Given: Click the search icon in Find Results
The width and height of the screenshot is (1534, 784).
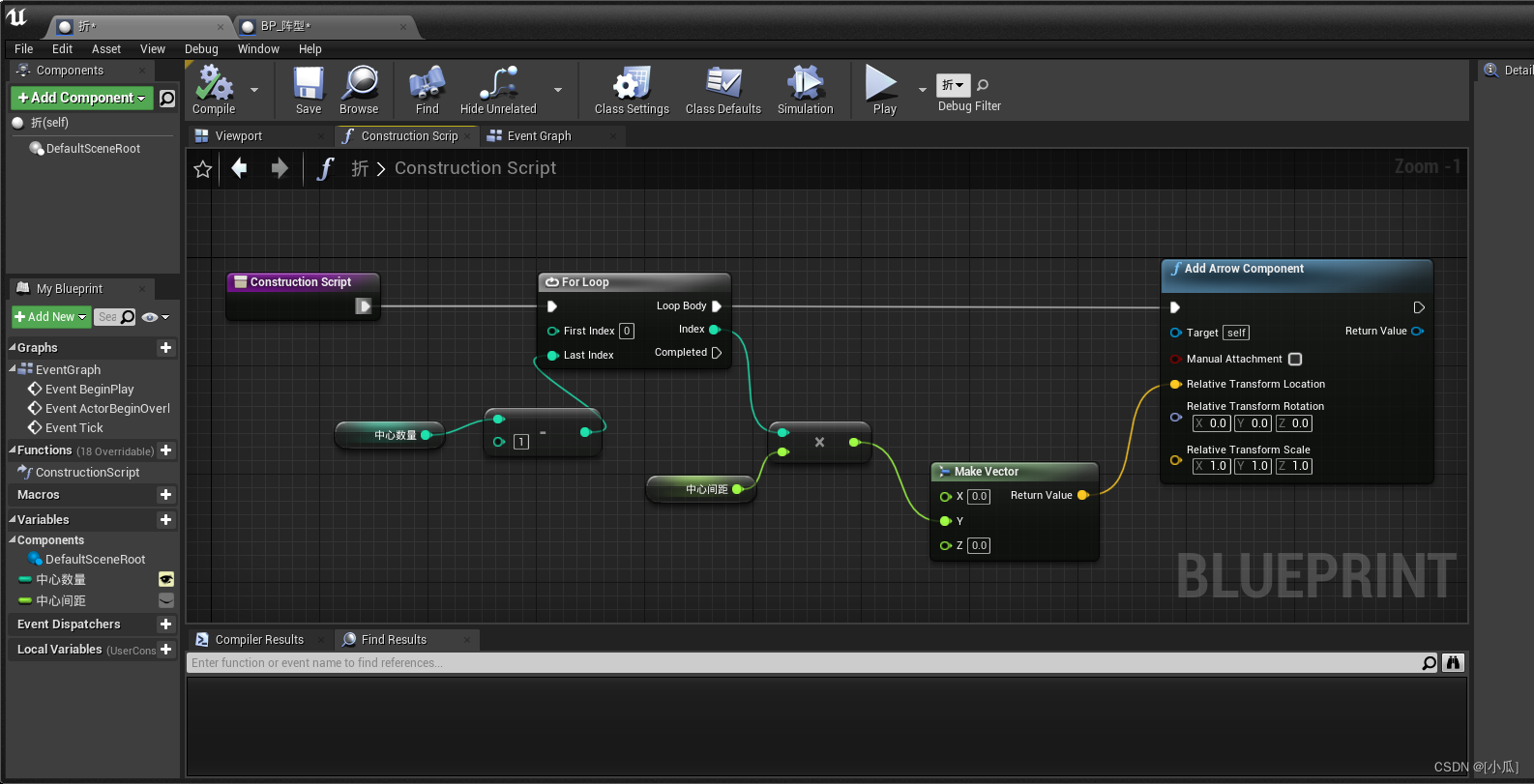Looking at the screenshot, I should (1429, 663).
